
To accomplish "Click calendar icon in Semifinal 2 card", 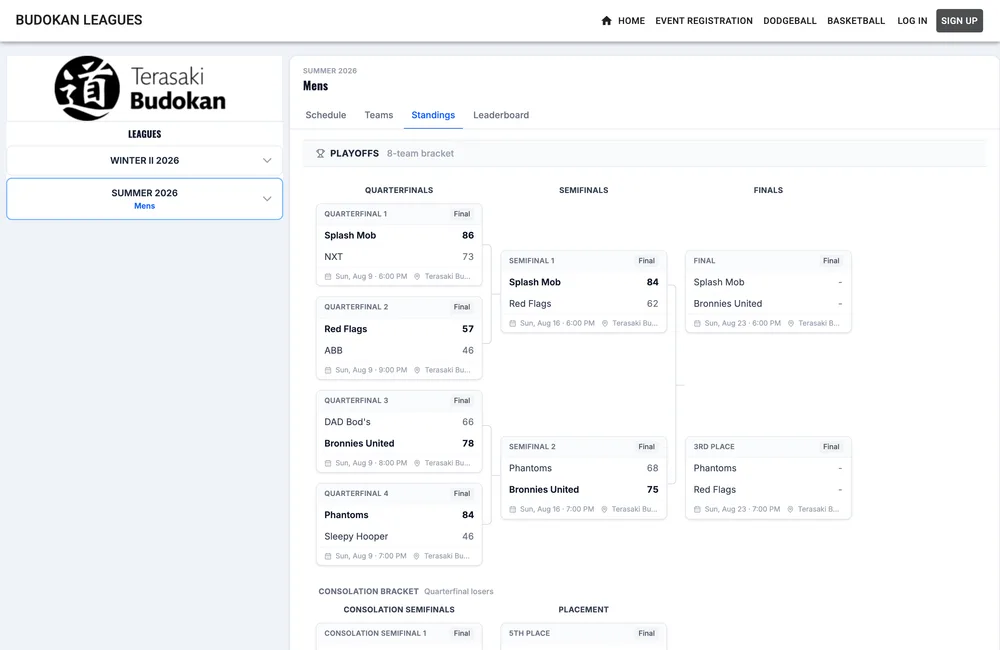I will click(x=513, y=510).
